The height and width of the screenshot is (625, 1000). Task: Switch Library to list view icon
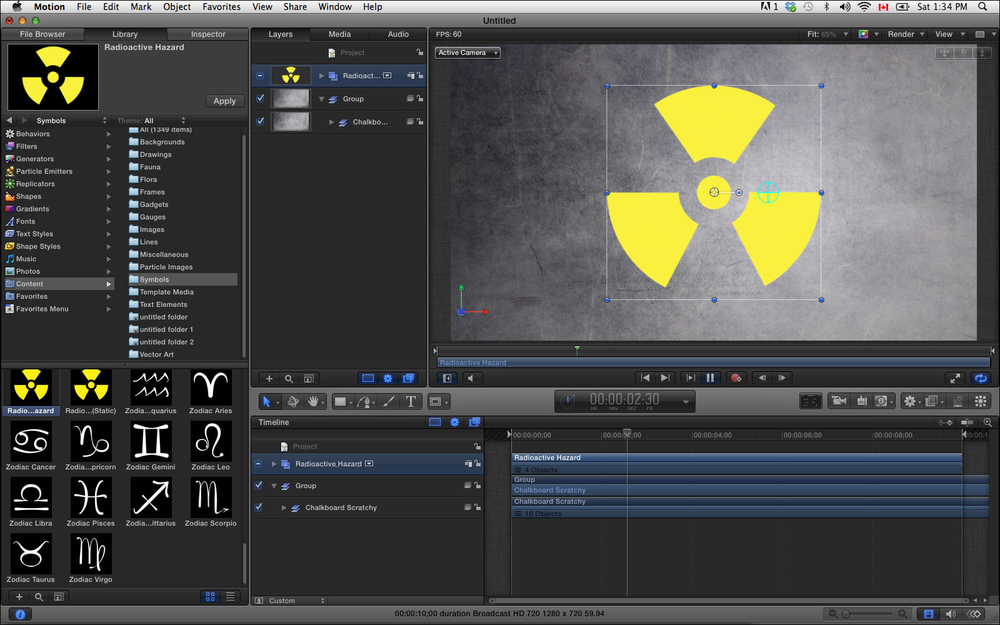pyautogui.click(x=231, y=596)
